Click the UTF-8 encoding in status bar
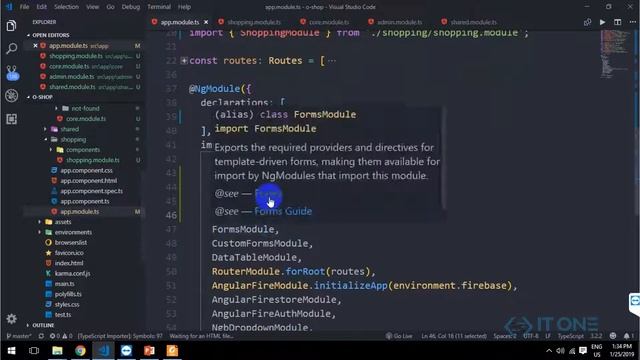The height and width of the screenshot is (360, 640). 531,336
